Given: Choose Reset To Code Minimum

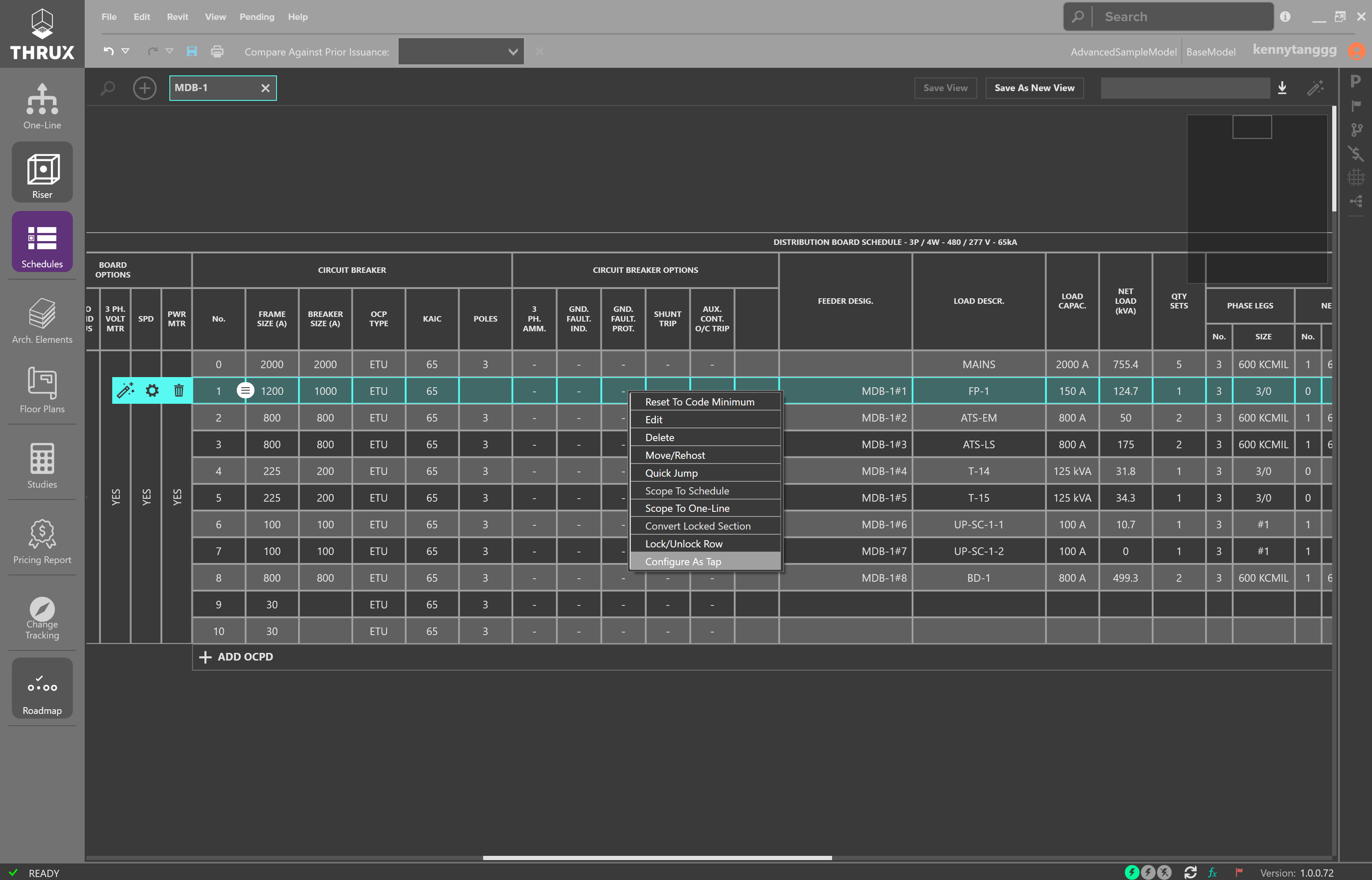Looking at the screenshot, I should [x=705, y=402].
